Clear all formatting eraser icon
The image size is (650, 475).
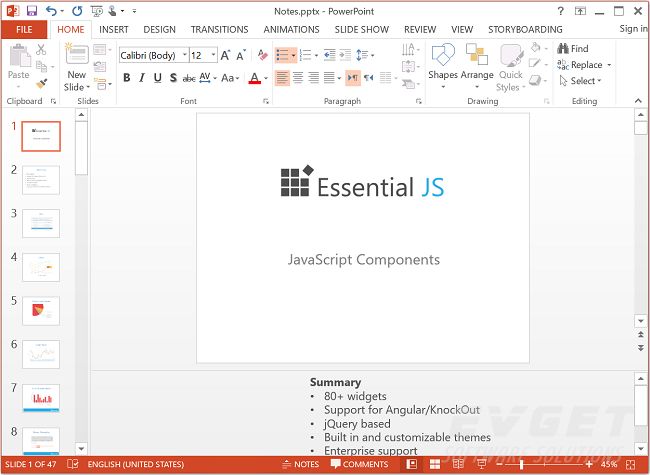pyautogui.click(x=262, y=55)
